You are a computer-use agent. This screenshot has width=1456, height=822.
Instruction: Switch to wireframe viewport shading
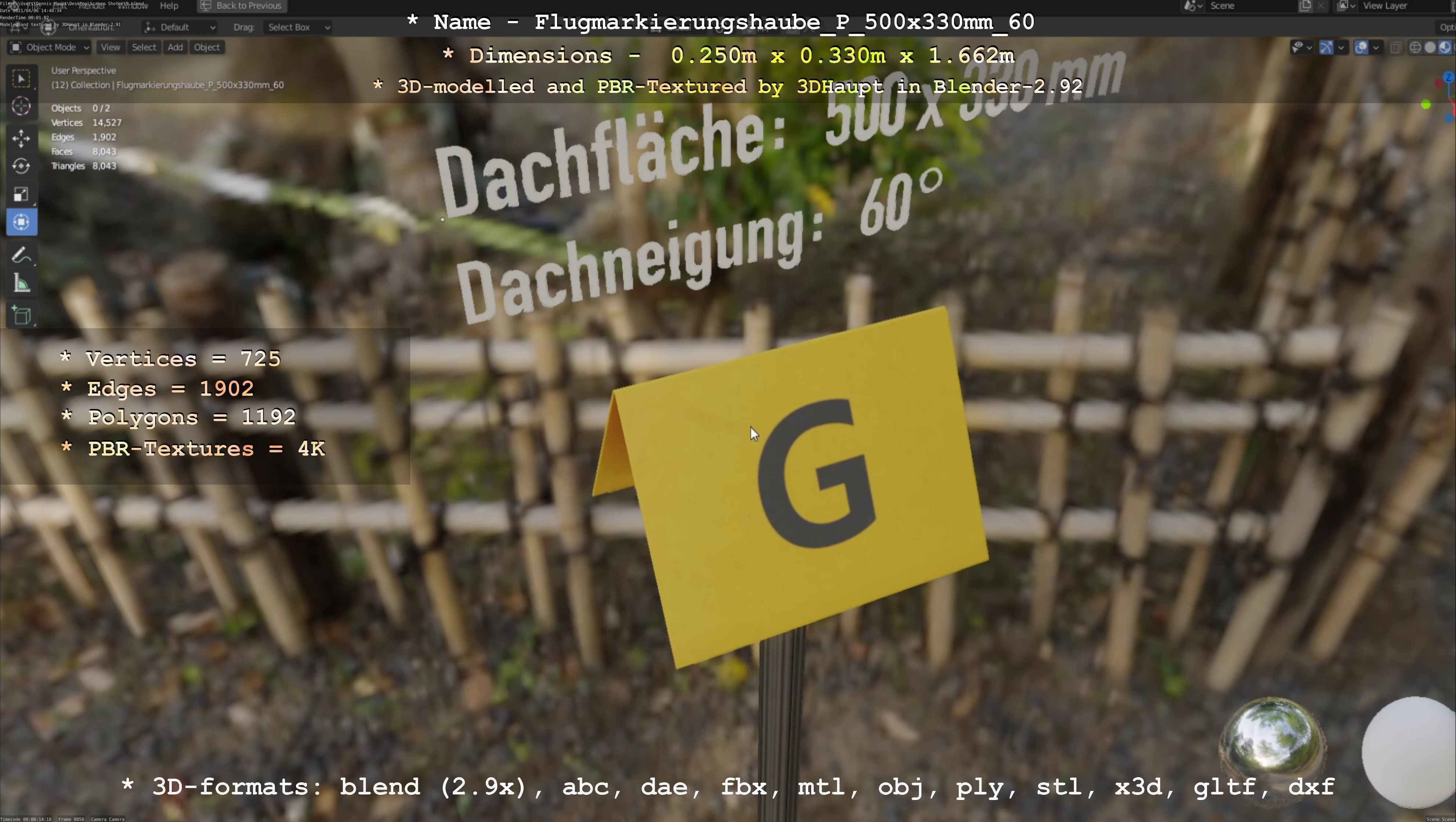coord(1415,47)
